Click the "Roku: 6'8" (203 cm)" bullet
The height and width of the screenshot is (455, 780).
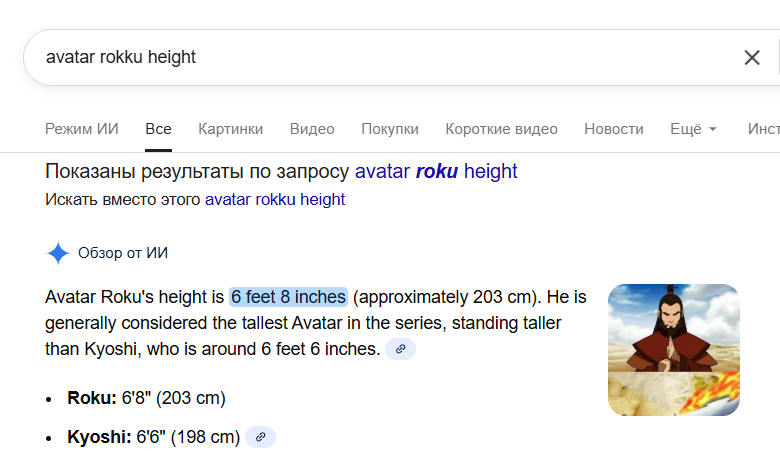point(146,398)
